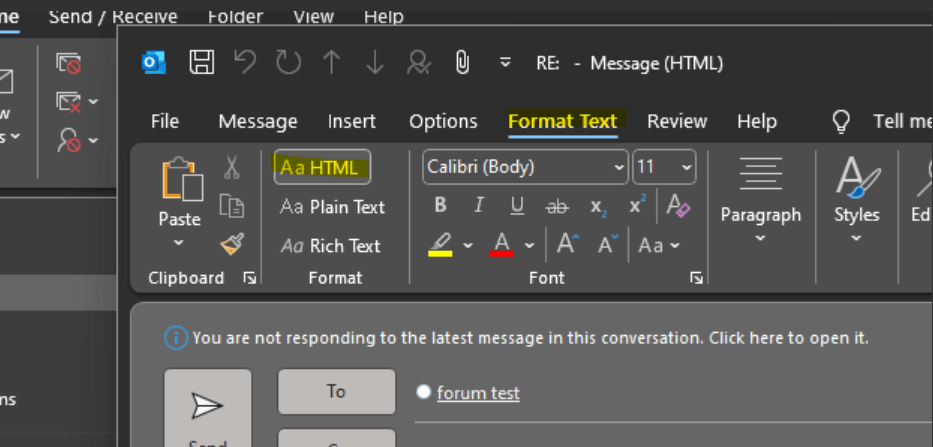
Task: Open Help tab in main Outlook window
Action: pyautogui.click(x=384, y=16)
